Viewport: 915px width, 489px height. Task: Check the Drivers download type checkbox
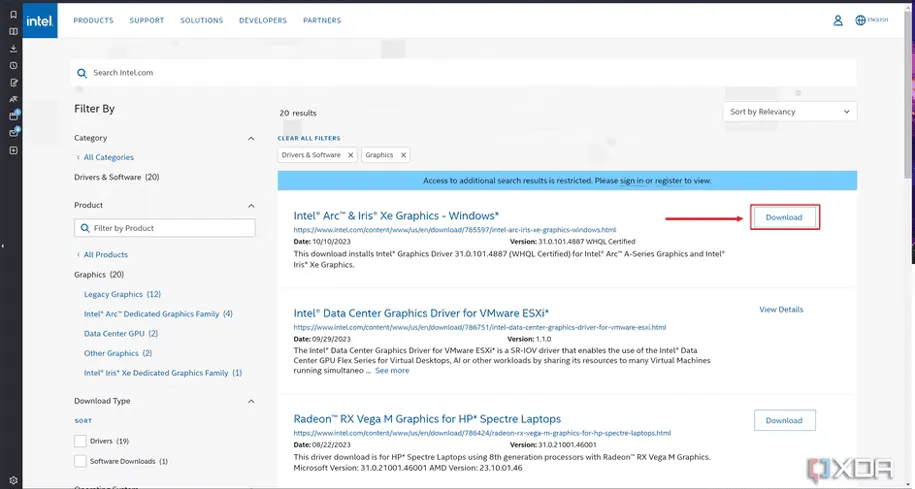coord(80,441)
